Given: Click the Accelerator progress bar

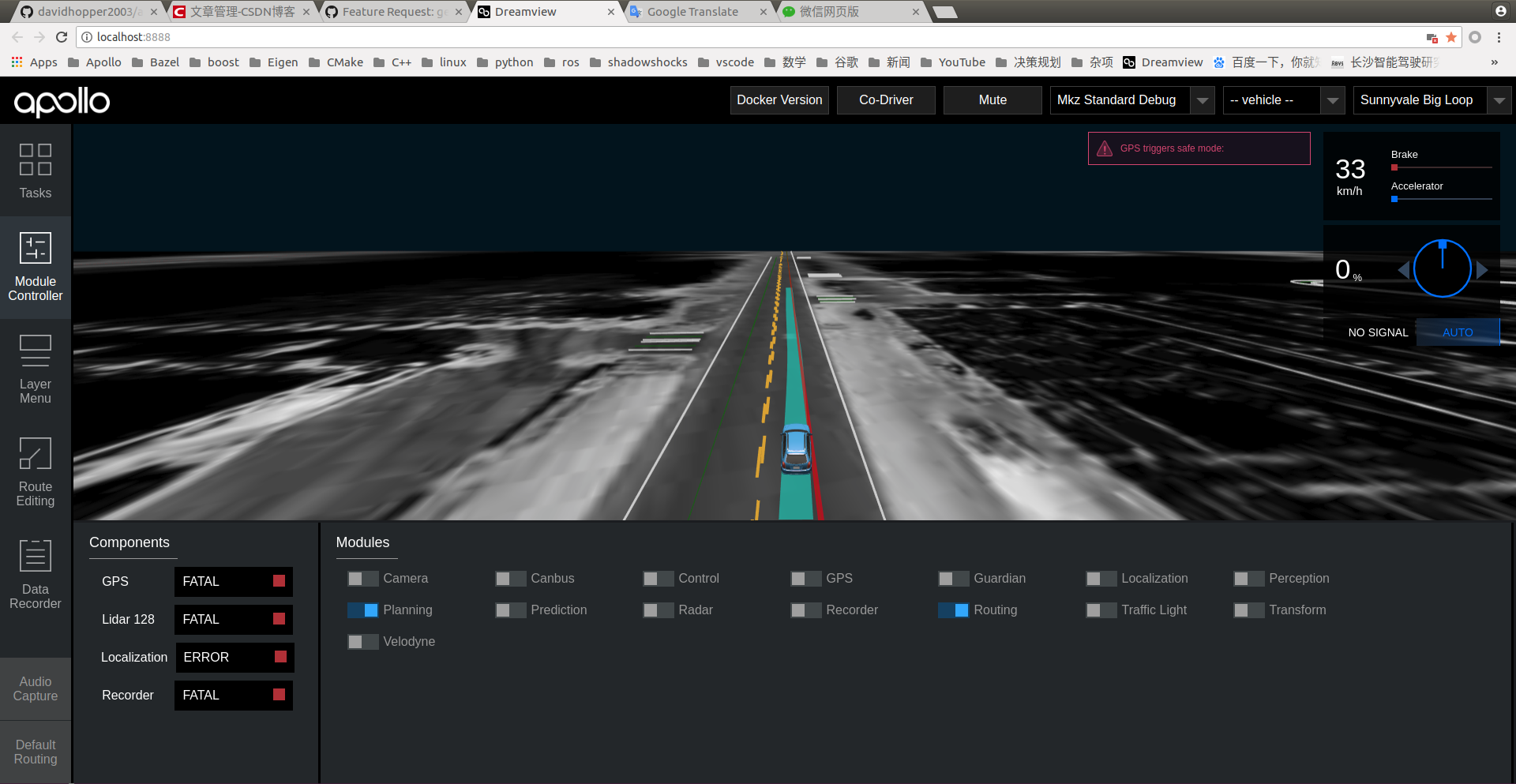Looking at the screenshot, I should point(1440,199).
